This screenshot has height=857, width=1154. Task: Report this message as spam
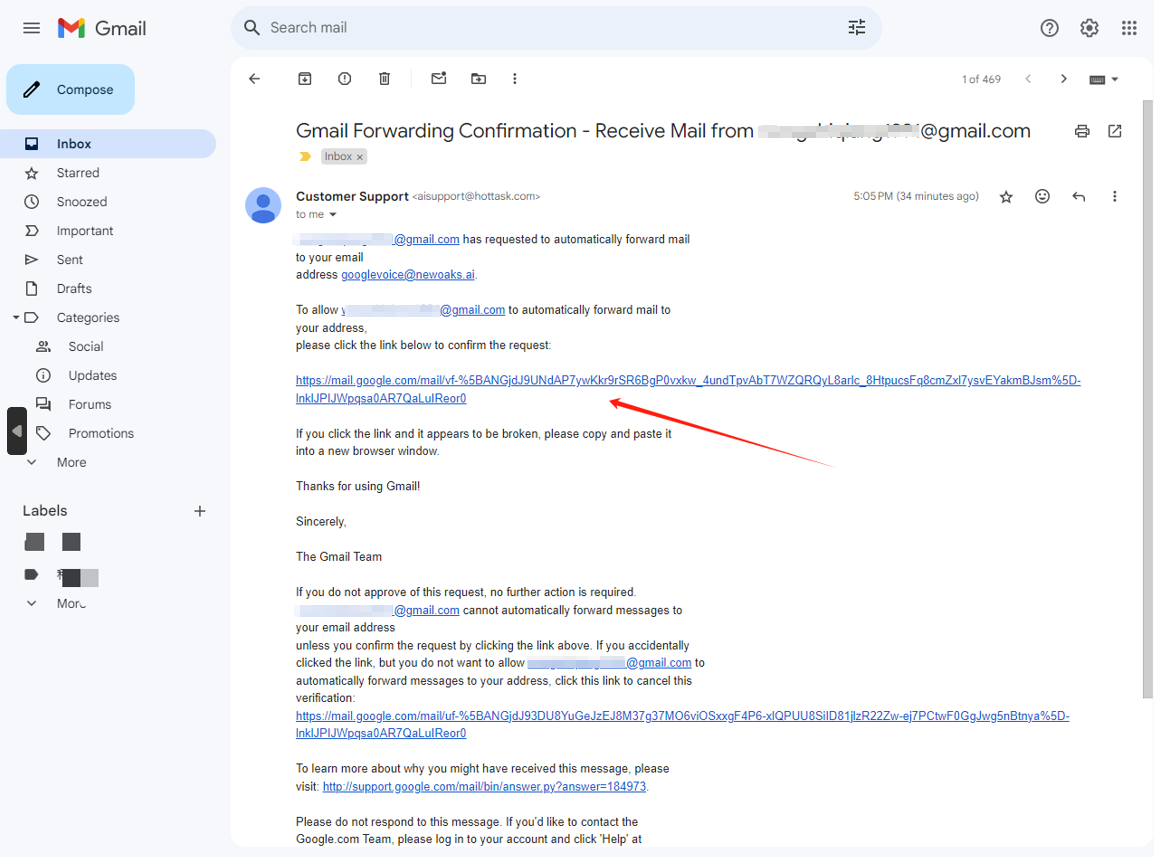345,79
